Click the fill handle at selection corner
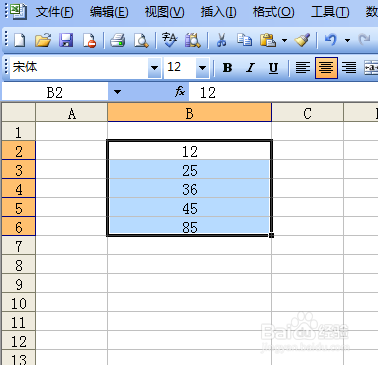 pyautogui.click(x=272, y=235)
